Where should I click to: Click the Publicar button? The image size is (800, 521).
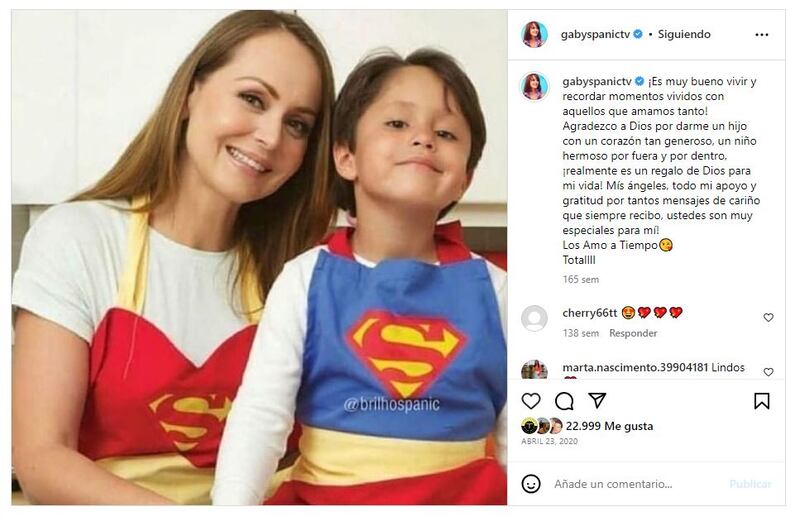click(x=750, y=484)
